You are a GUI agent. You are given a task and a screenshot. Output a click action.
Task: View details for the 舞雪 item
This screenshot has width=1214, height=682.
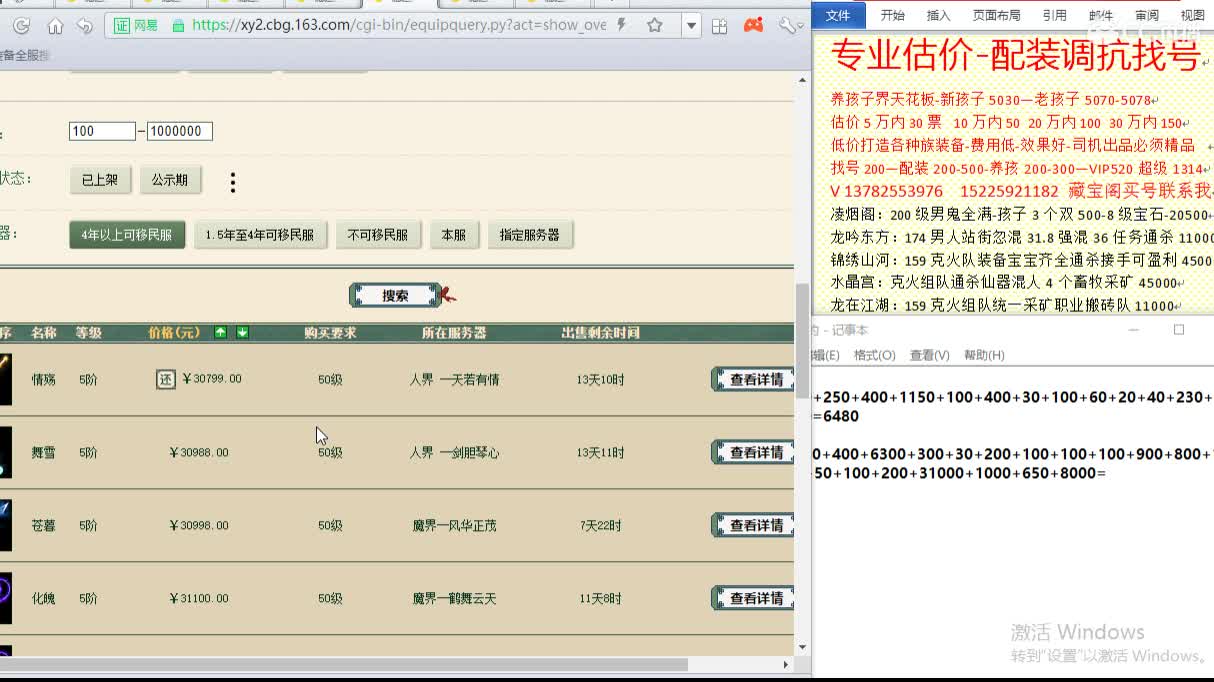click(753, 452)
